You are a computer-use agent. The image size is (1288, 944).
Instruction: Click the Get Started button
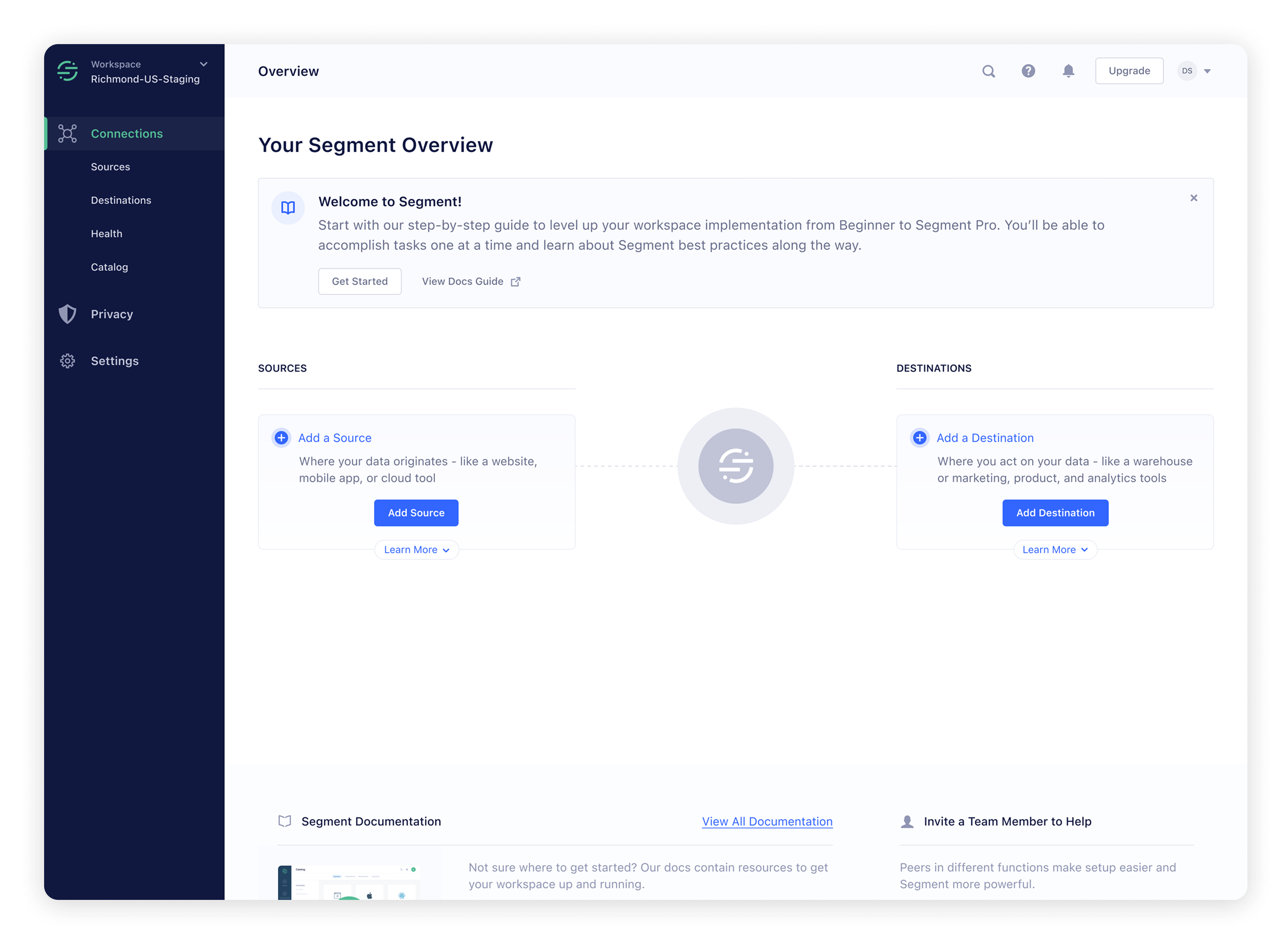[x=359, y=281]
